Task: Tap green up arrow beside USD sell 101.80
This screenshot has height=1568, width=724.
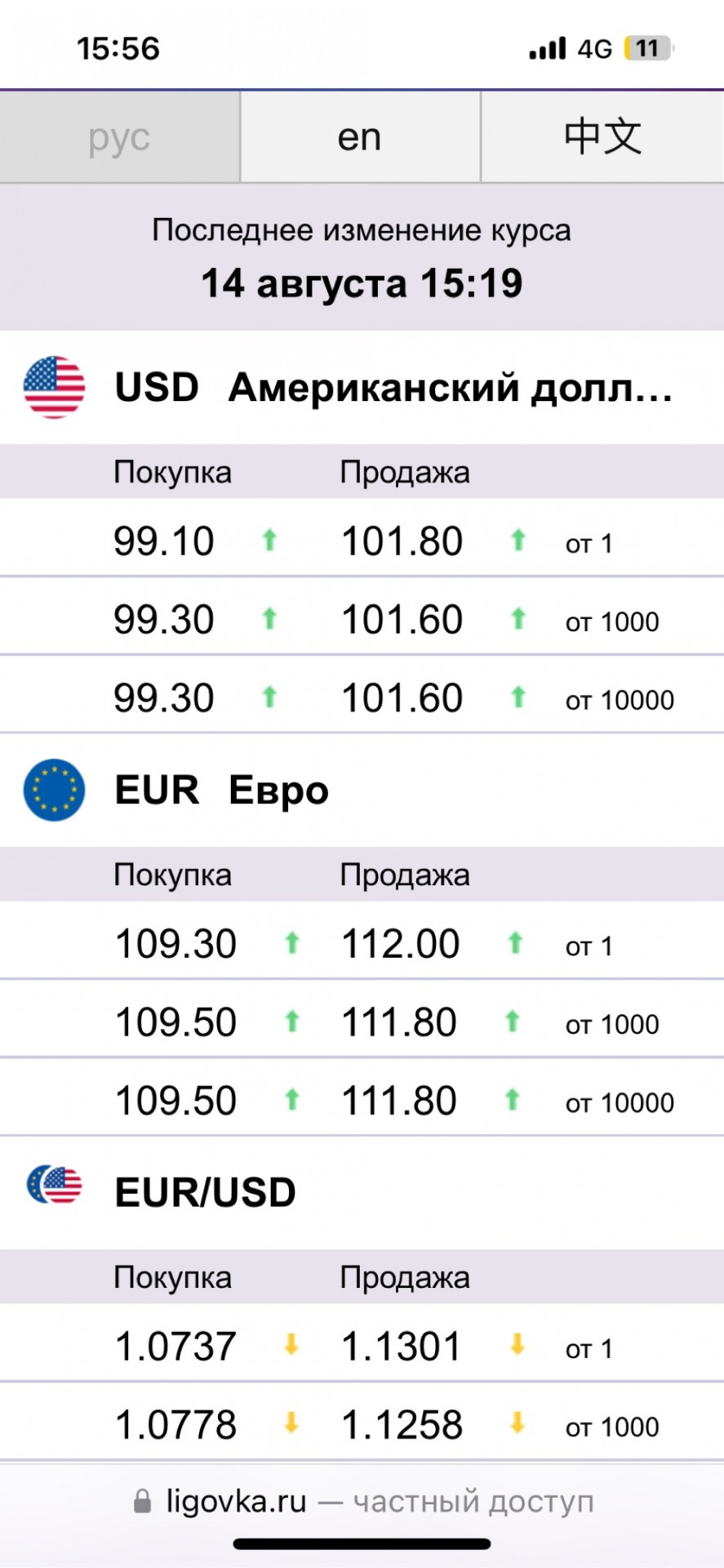Action: [517, 540]
